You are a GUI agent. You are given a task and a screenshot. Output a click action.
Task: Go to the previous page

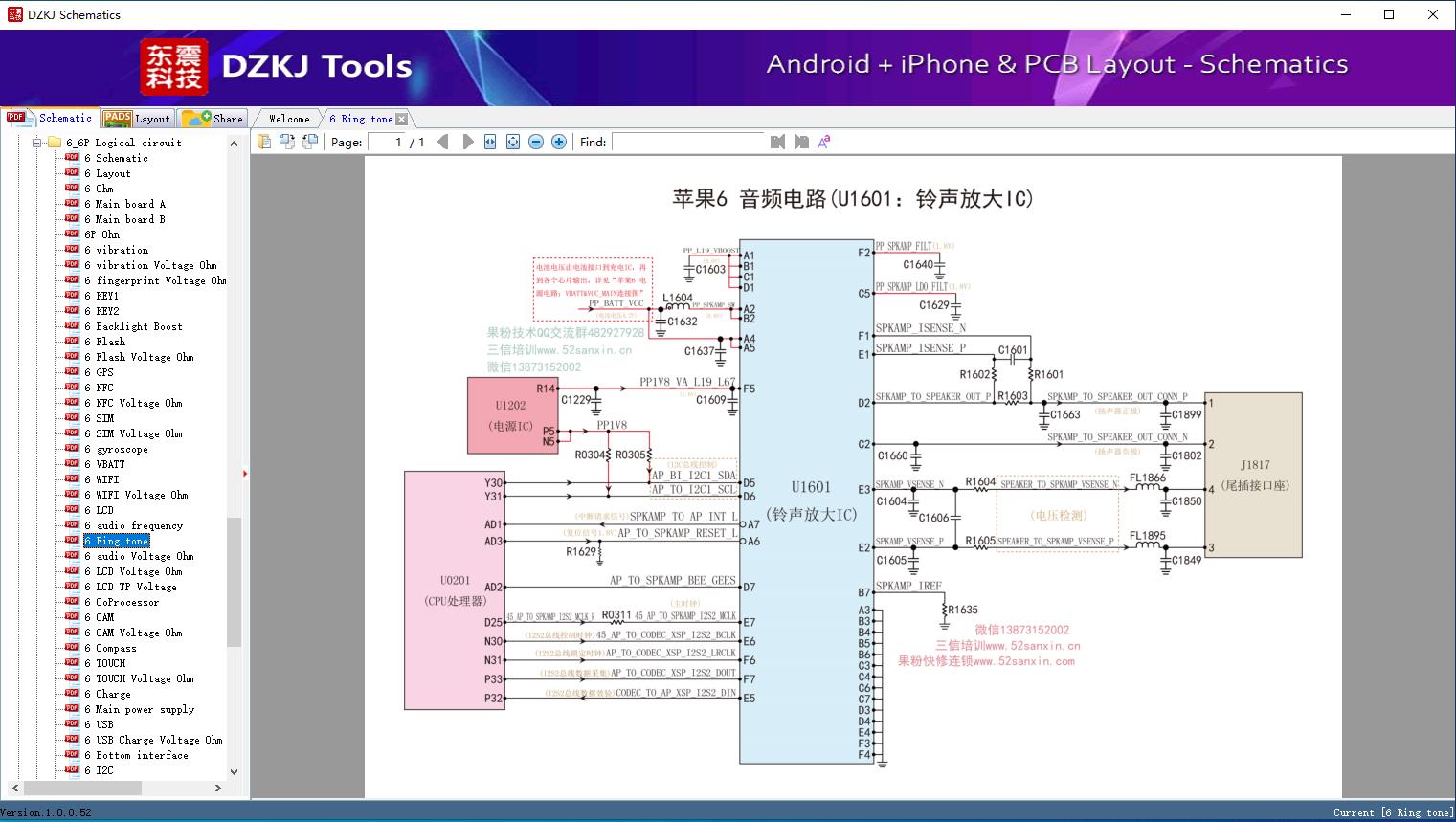coord(443,142)
